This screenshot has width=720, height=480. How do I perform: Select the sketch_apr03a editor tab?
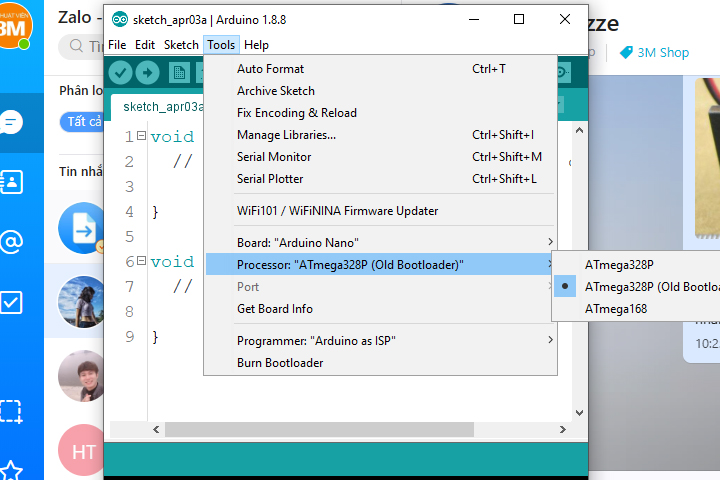(157, 107)
